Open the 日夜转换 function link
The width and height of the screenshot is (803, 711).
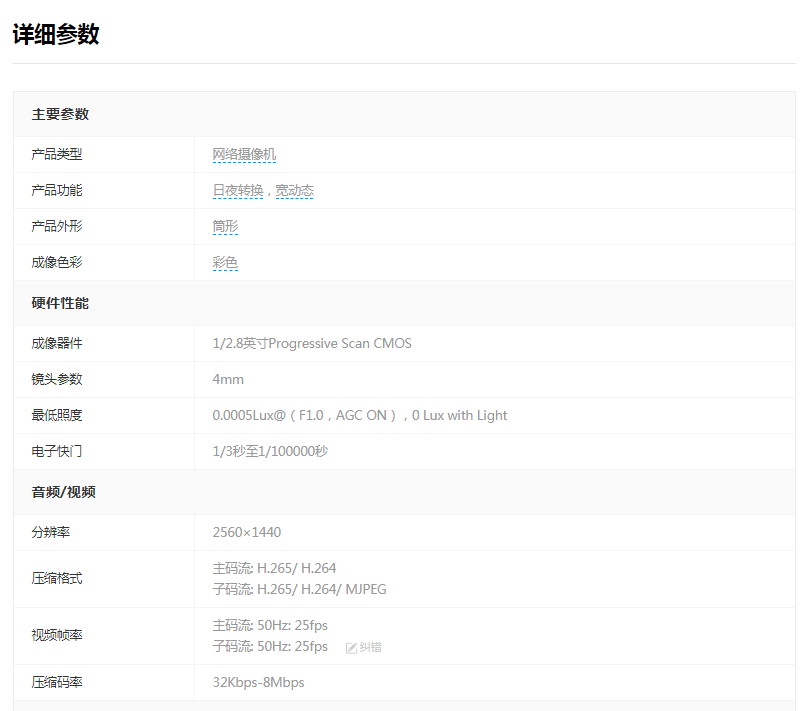click(237, 191)
